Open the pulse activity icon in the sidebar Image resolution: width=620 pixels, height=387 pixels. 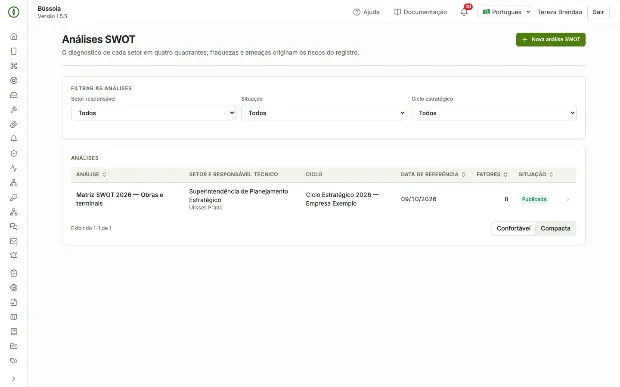pos(13,168)
